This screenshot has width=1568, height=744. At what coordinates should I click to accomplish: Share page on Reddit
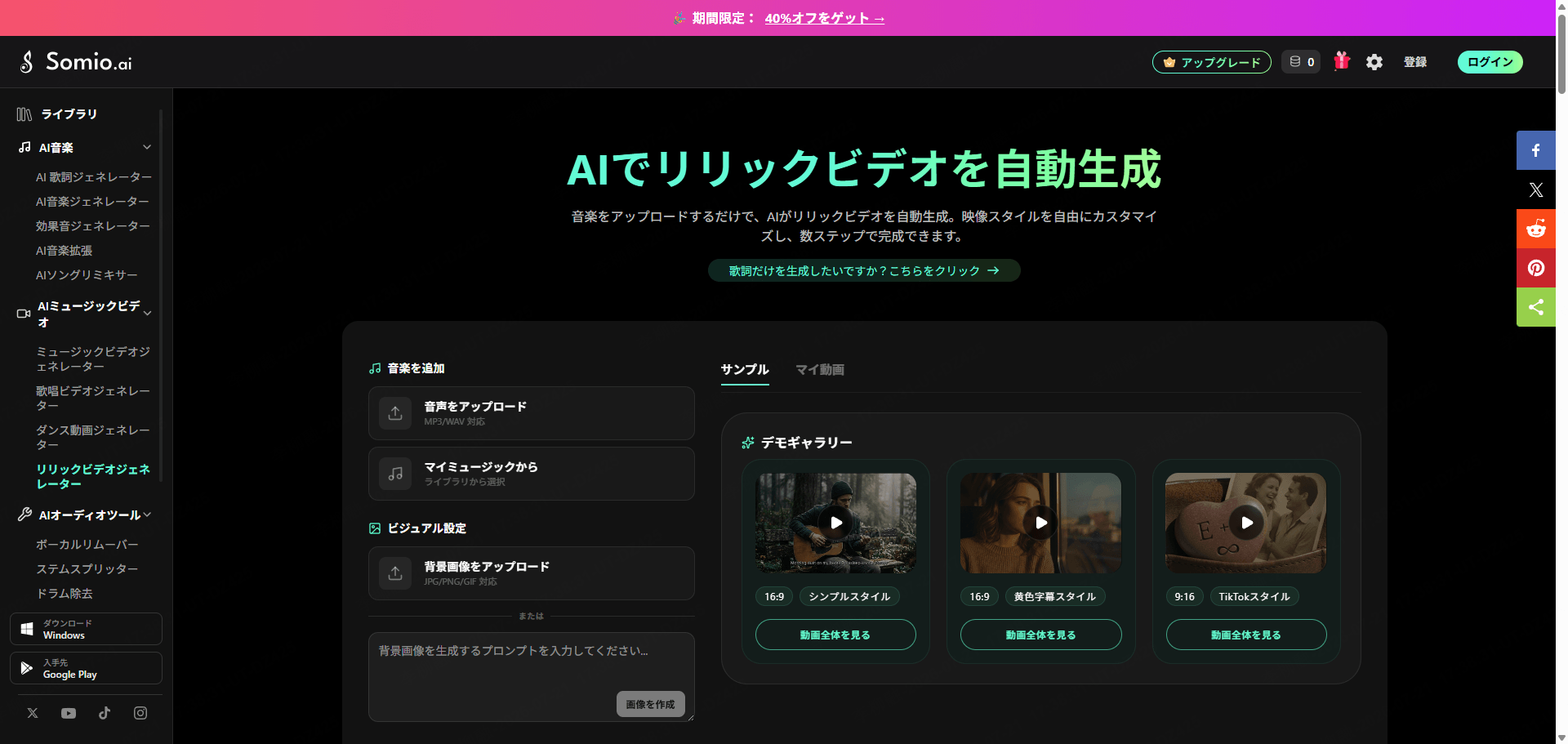click(1536, 229)
